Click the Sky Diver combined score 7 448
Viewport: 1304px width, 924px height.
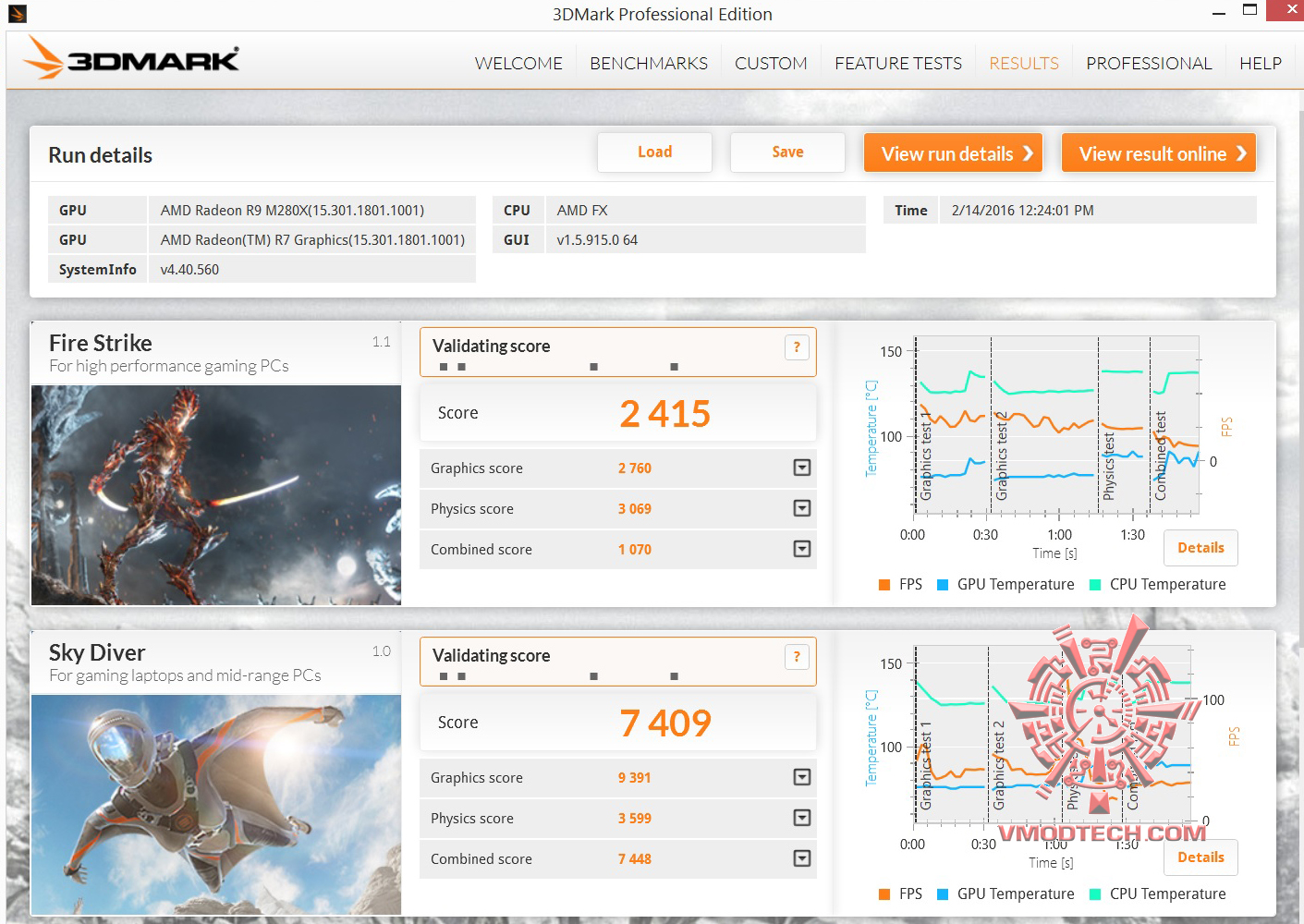coord(635,859)
